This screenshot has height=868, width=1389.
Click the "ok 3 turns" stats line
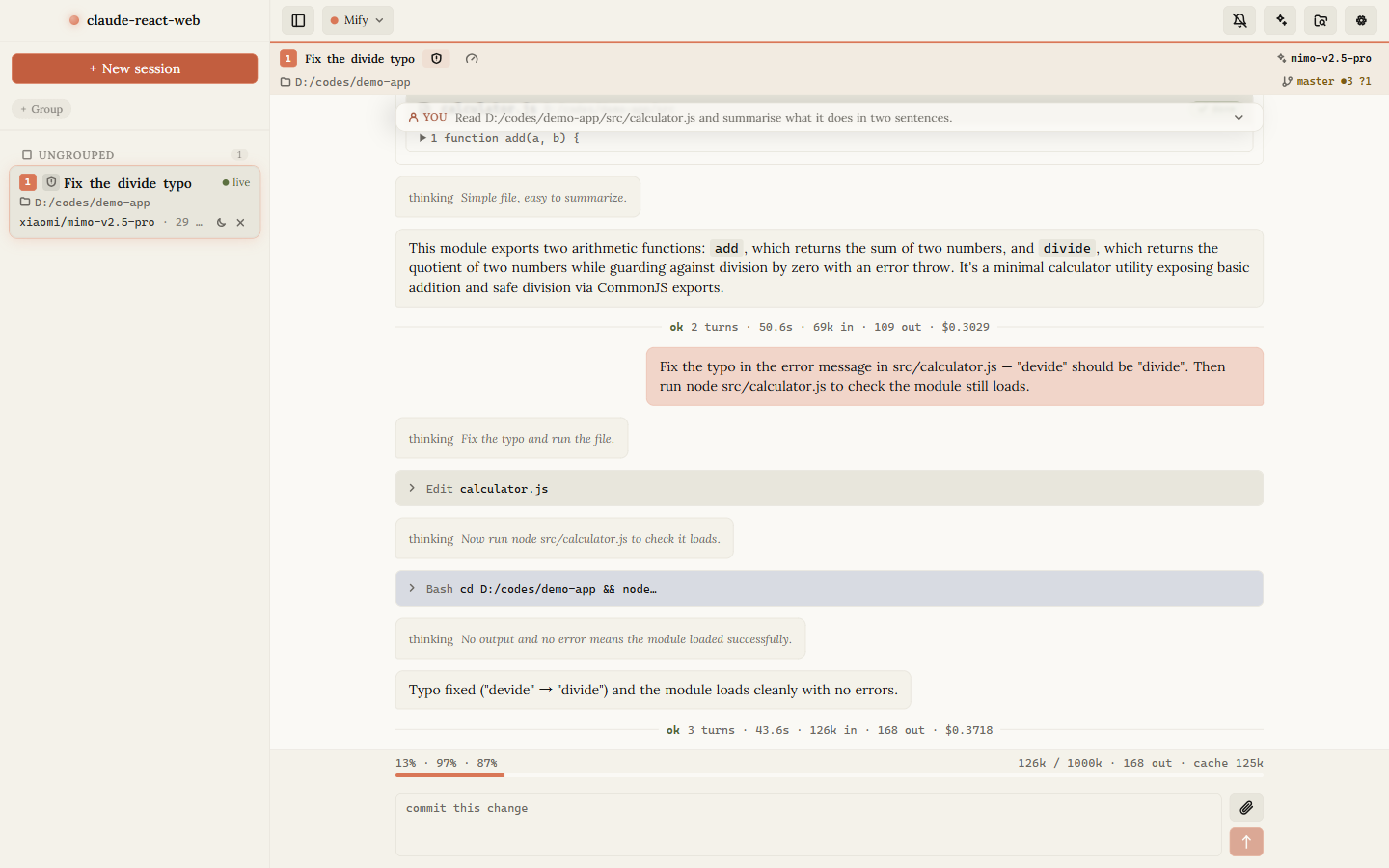[x=830, y=731]
